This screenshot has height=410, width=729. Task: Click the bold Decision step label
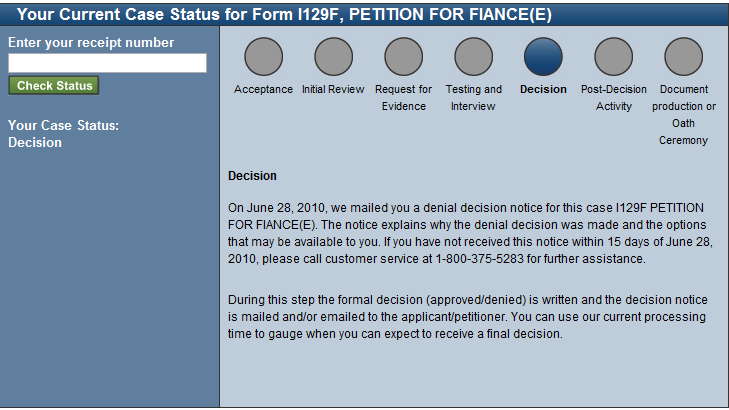(x=543, y=90)
